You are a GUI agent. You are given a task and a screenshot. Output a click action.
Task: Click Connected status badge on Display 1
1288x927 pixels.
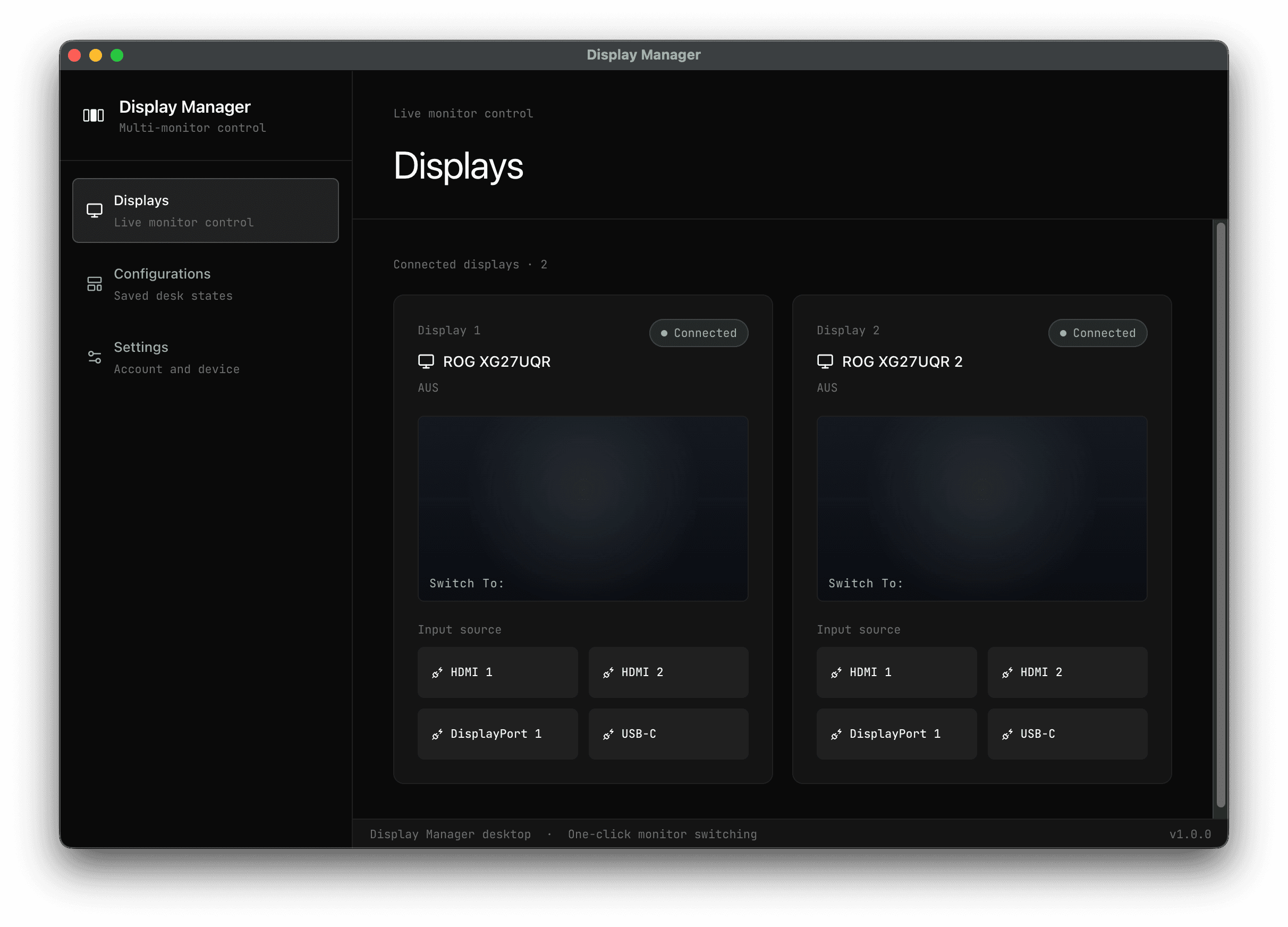(x=699, y=333)
